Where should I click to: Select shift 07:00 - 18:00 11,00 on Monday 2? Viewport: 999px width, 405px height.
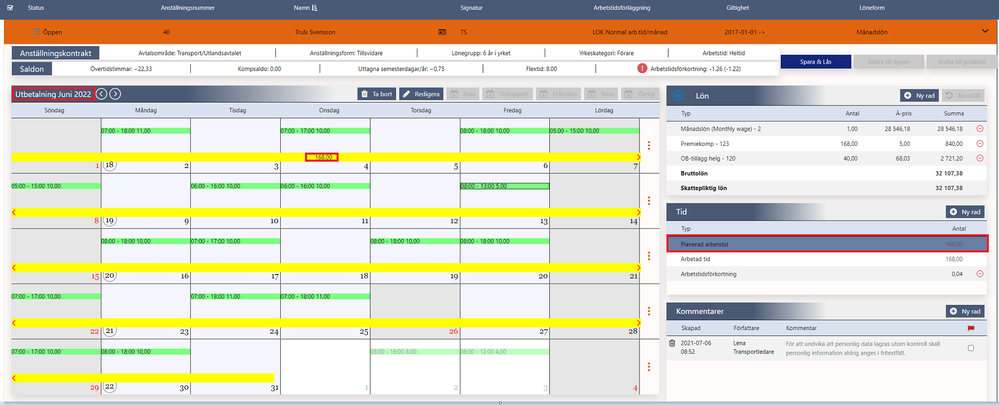[145, 131]
